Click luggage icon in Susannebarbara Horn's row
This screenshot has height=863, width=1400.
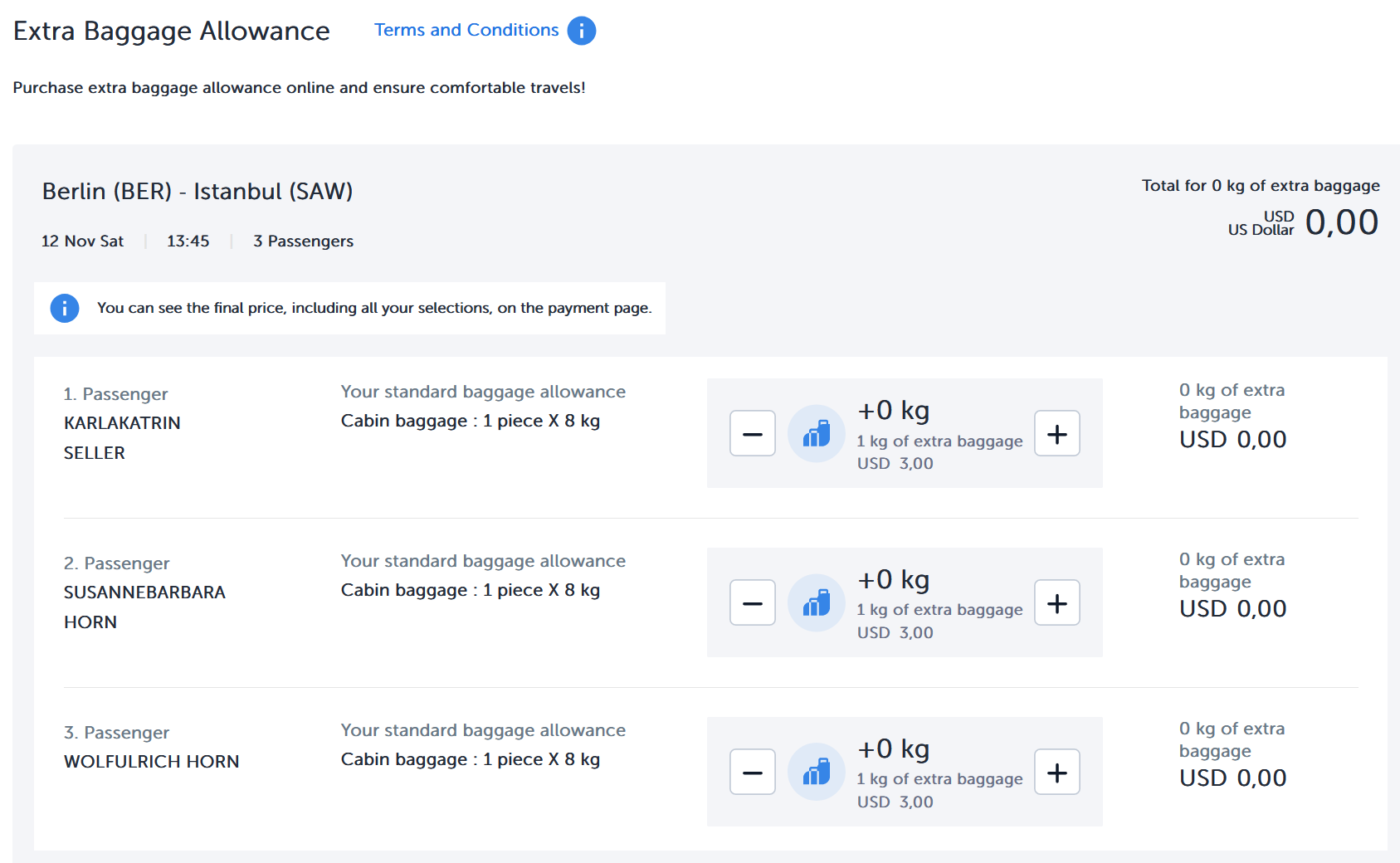pyautogui.click(x=816, y=602)
